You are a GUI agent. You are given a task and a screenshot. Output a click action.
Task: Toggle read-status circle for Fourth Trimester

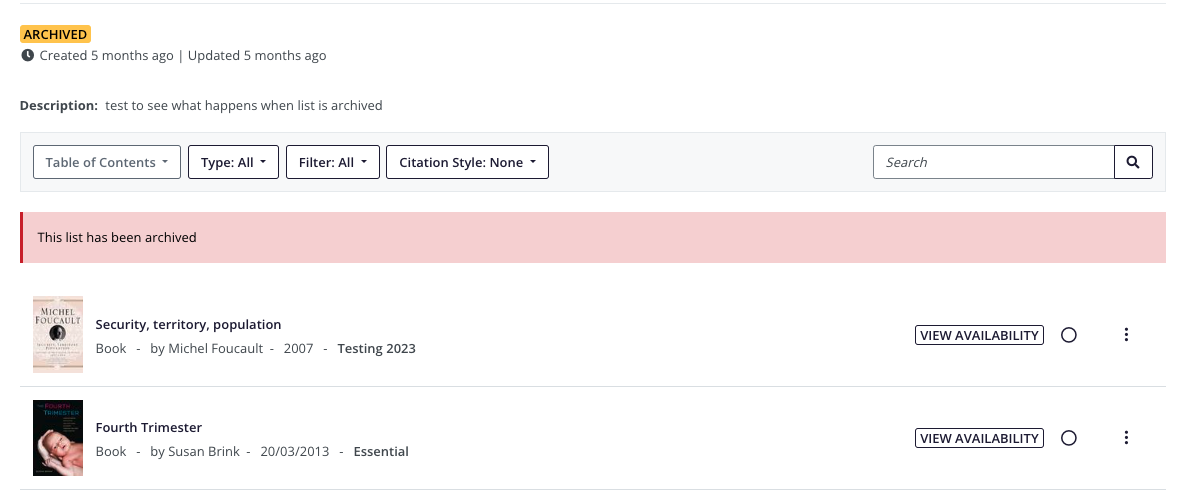coord(1068,438)
